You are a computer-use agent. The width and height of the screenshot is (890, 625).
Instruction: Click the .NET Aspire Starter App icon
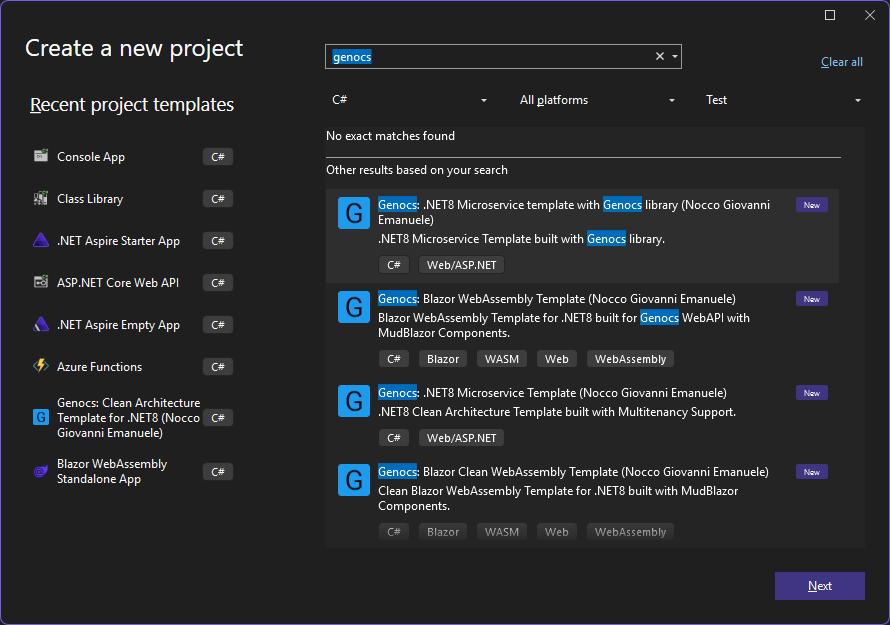click(x=41, y=241)
